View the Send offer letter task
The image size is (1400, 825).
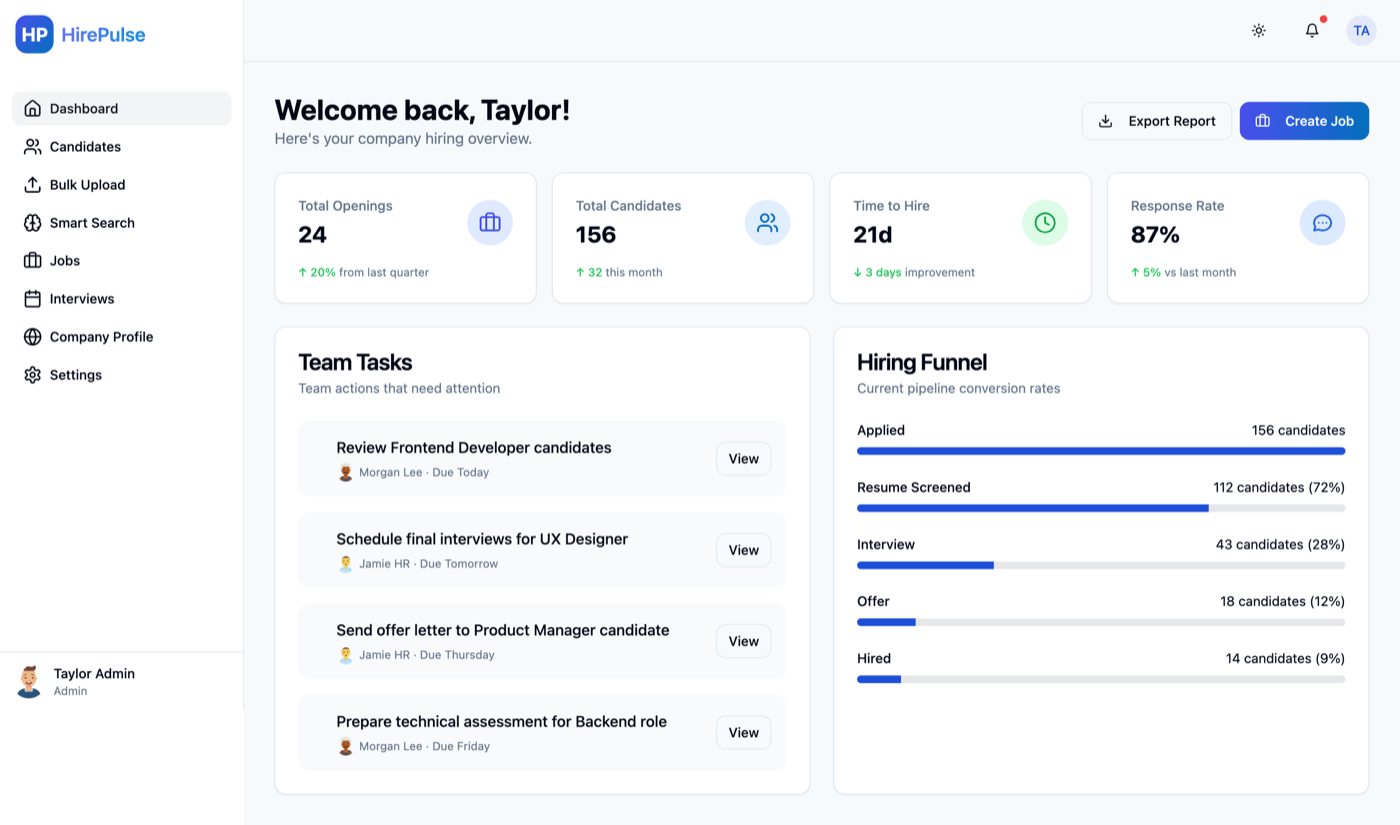tap(743, 641)
